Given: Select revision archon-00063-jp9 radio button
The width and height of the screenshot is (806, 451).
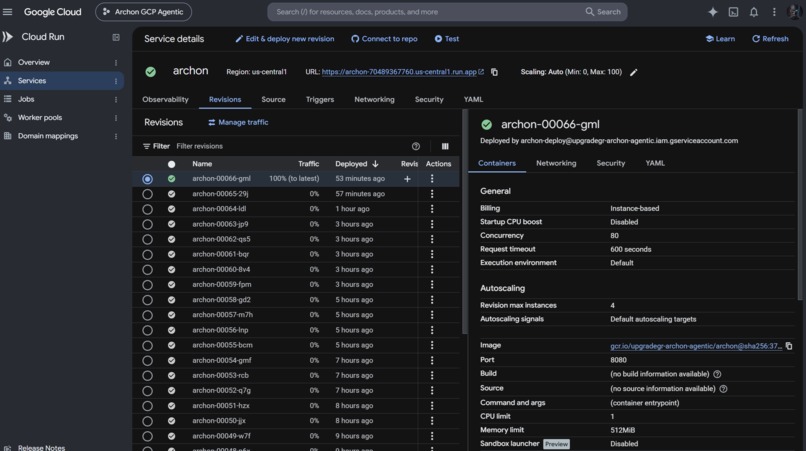Looking at the screenshot, I should pyautogui.click(x=148, y=224).
